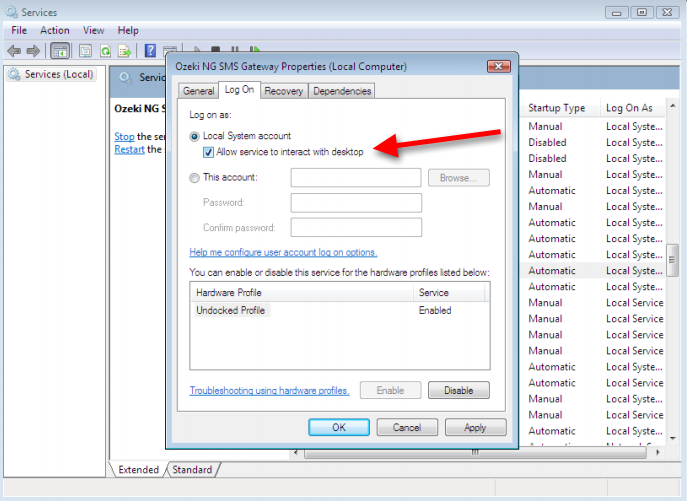
Task: Switch to the Dependencies tab
Action: (342, 91)
